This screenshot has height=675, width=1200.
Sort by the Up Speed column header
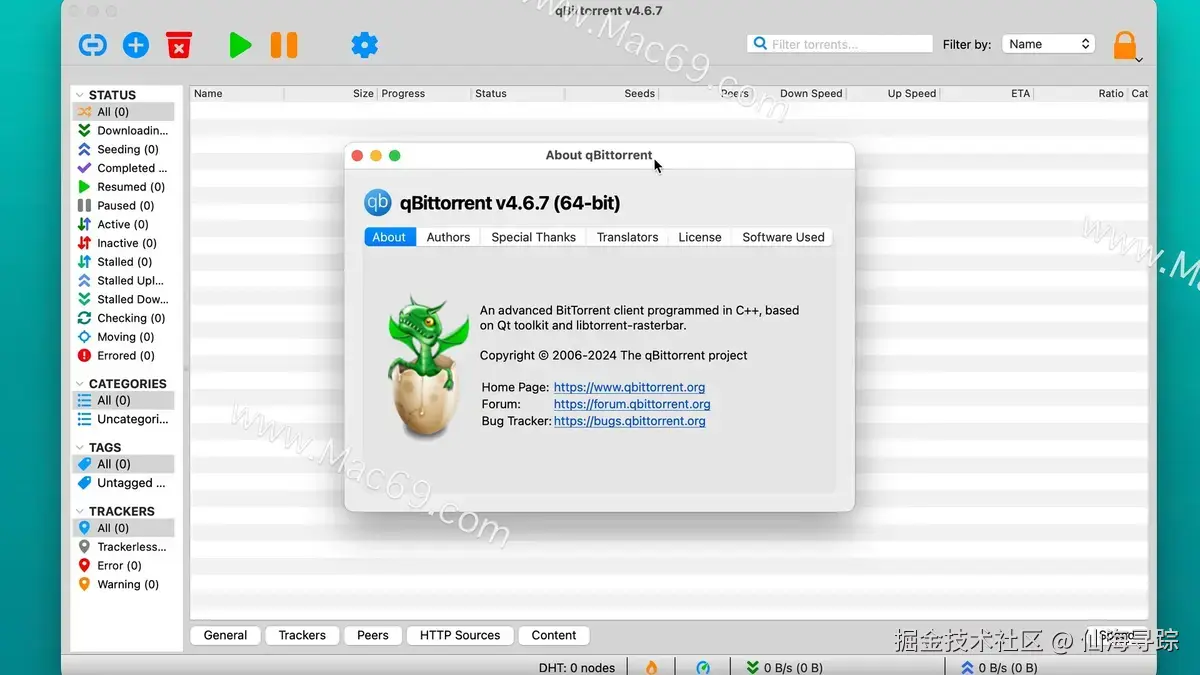(x=894, y=93)
